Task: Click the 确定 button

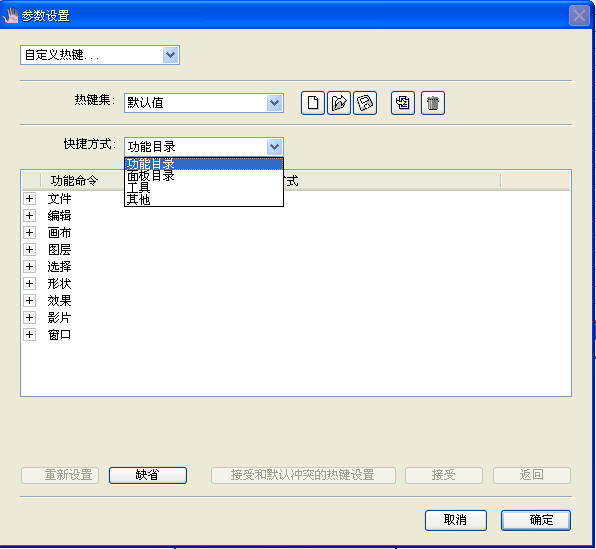Action: coord(536,520)
